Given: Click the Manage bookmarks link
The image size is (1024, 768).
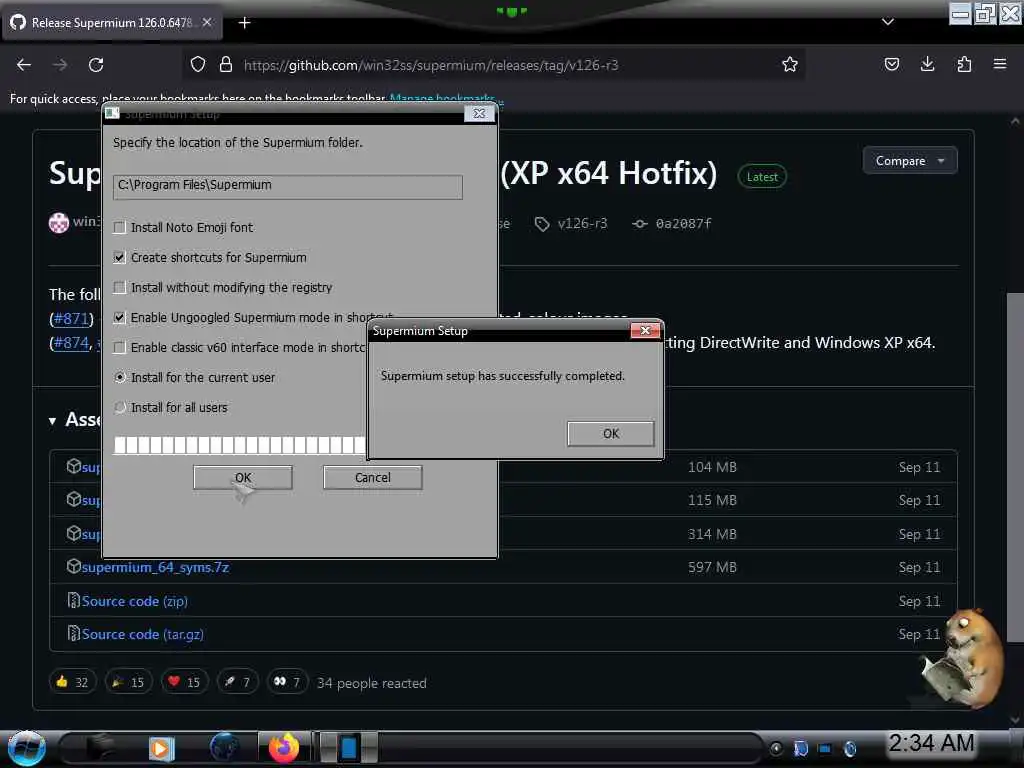Looking at the screenshot, I should 443,99.
